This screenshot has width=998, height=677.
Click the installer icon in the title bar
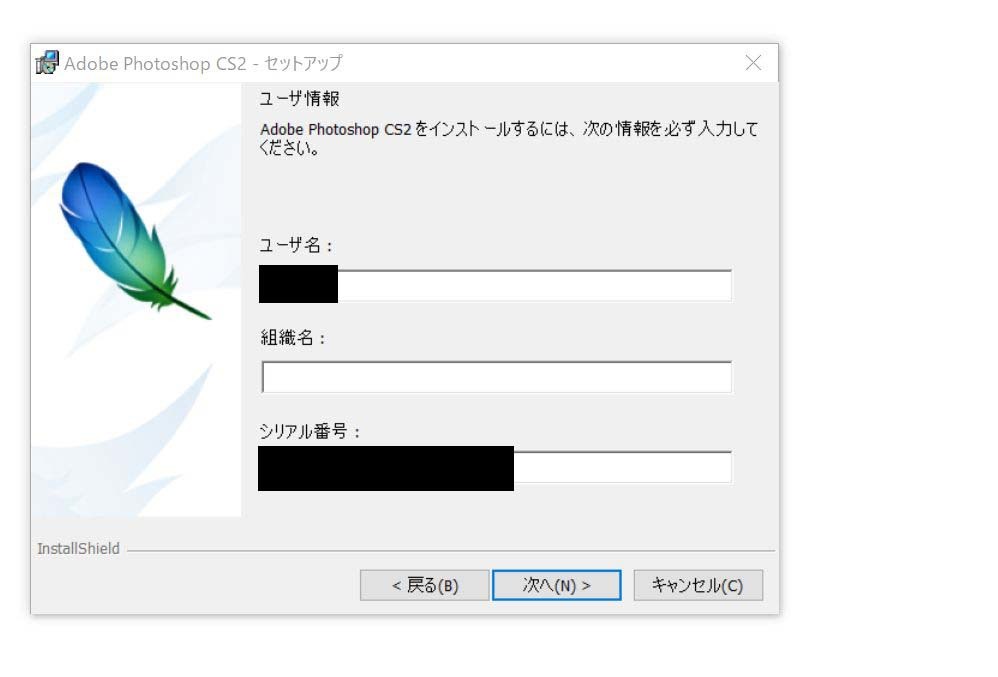(x=47, y=63)
